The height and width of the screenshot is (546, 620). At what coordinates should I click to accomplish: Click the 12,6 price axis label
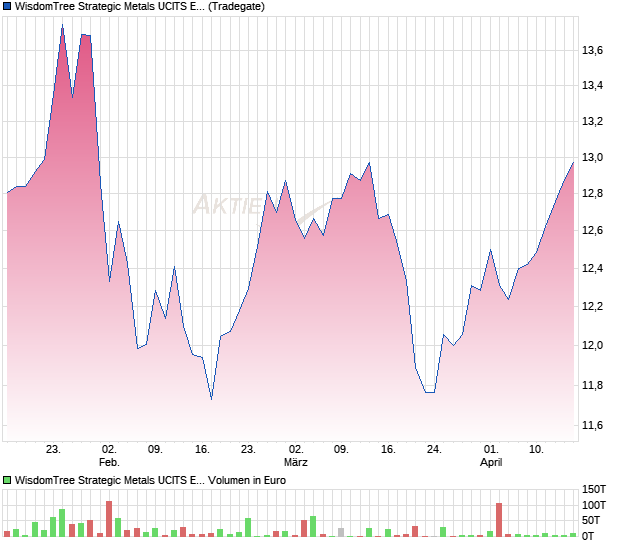(x=592, y=230)
